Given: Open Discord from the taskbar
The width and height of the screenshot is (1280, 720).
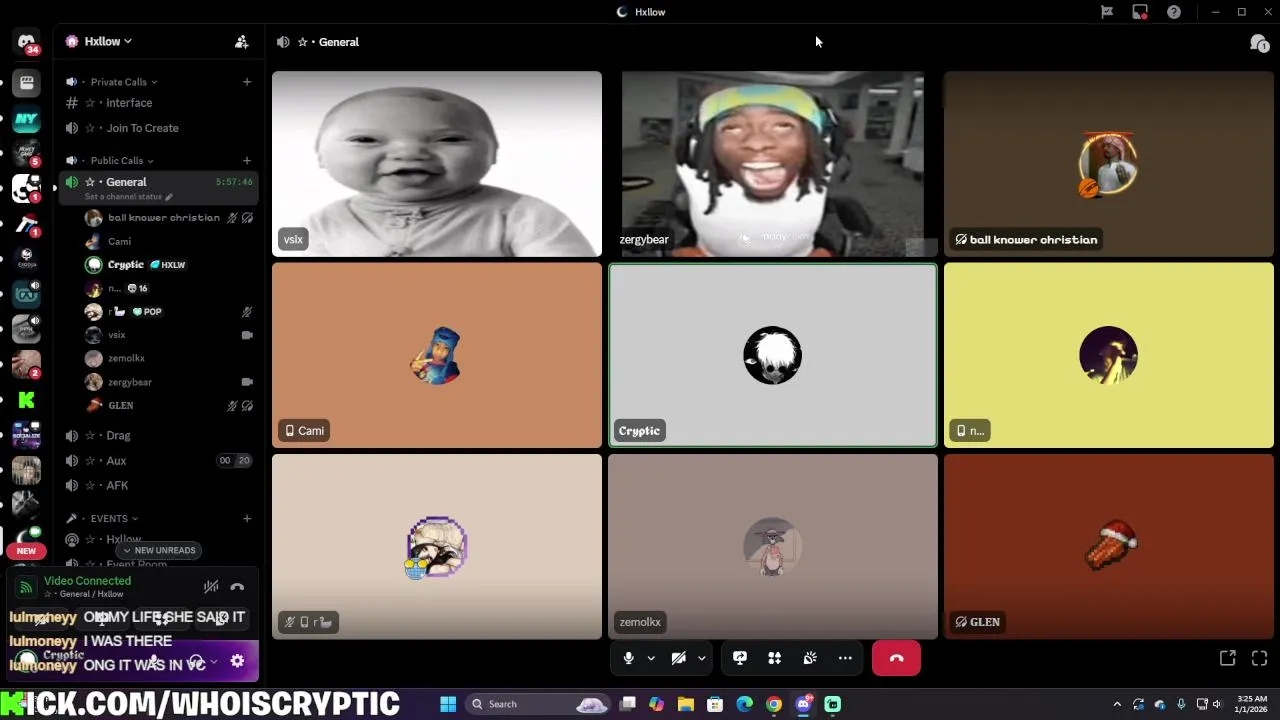Looking at the screenshot, I should click(803, 704).
